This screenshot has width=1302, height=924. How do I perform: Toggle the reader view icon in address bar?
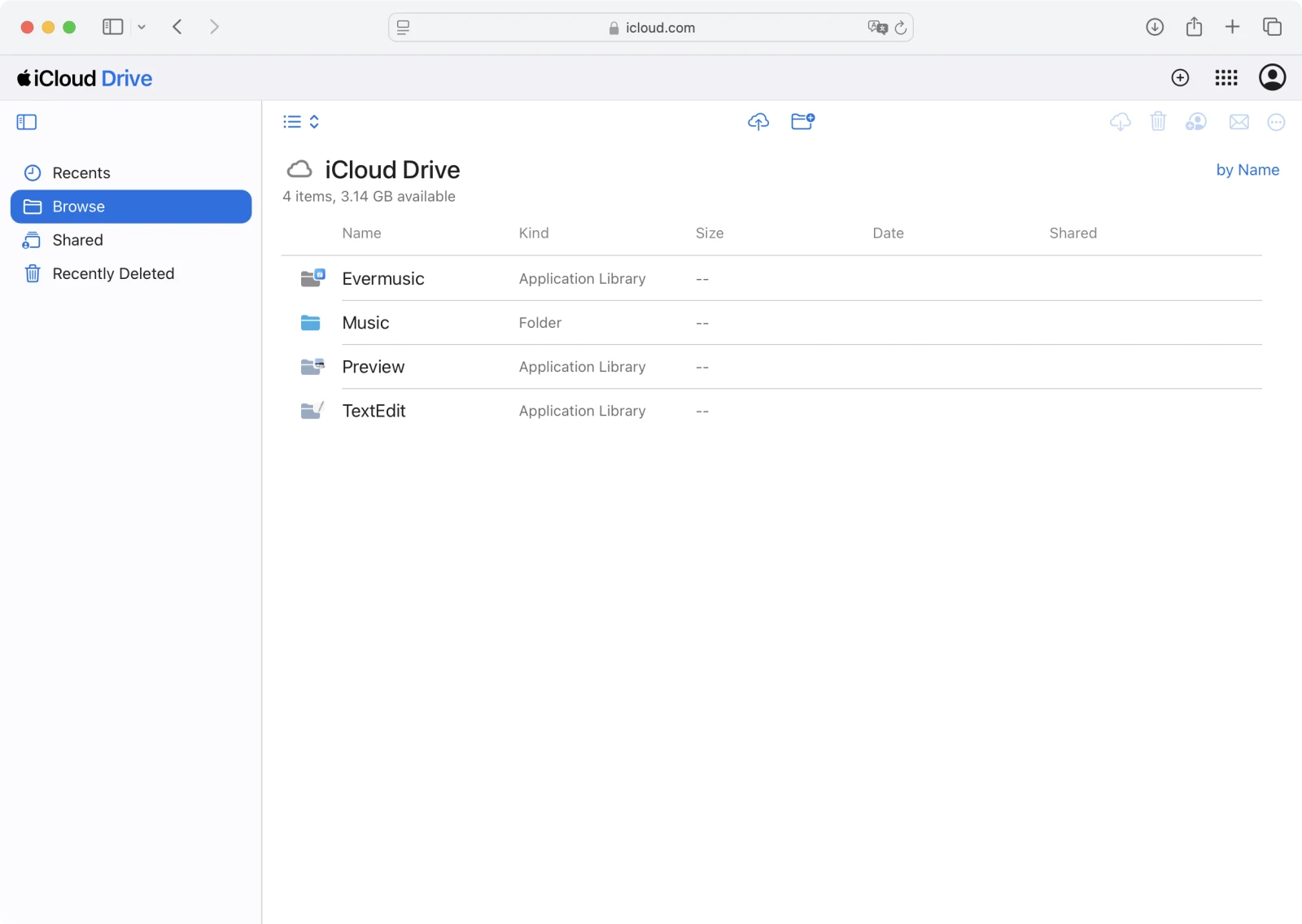(403, 27)
